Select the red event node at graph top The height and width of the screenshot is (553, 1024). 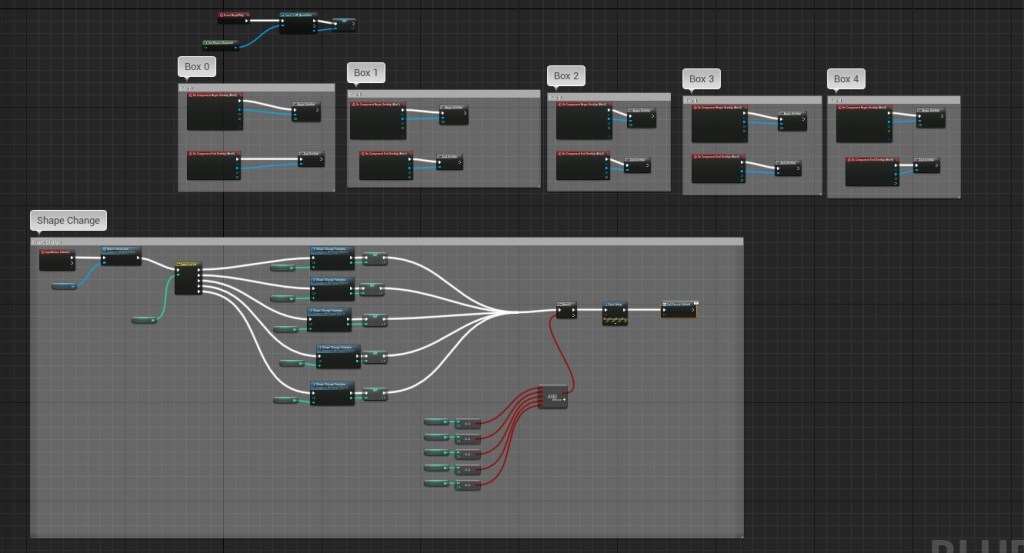click(234, 17)
